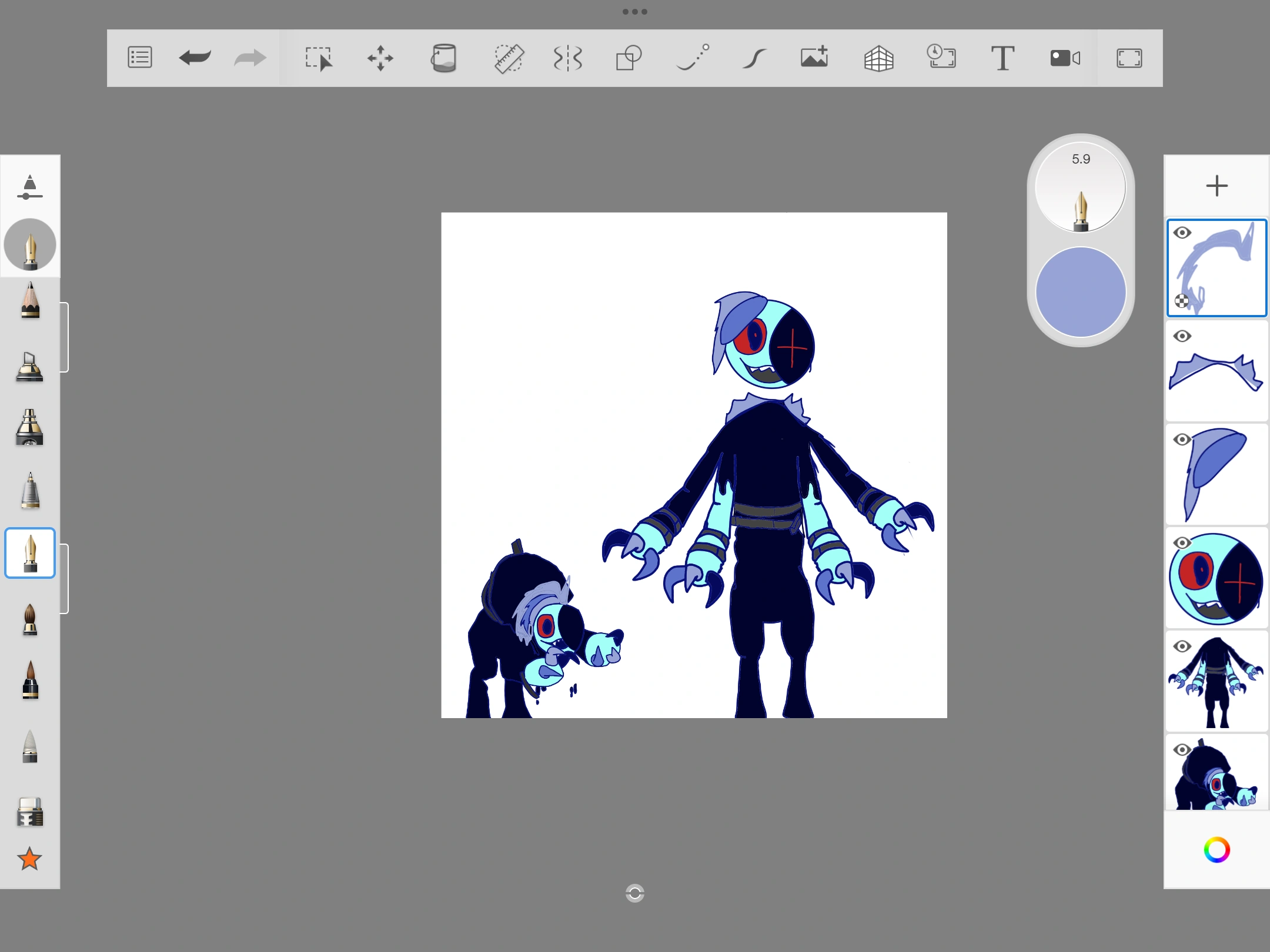Undo the last stroke
The image size is (1270, 952).
coord(194,58)
